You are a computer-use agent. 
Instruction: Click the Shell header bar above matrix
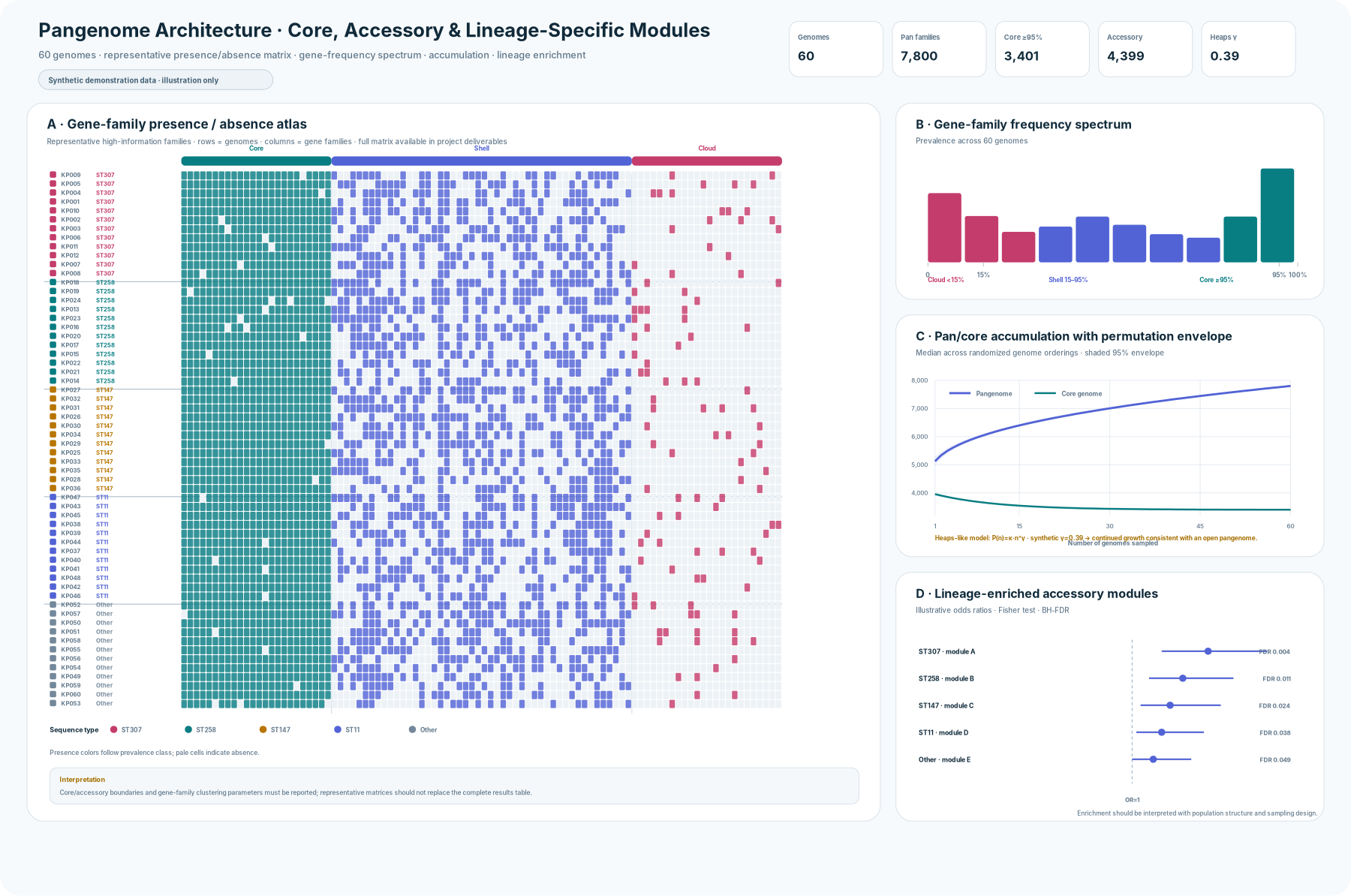coord(481,161)
